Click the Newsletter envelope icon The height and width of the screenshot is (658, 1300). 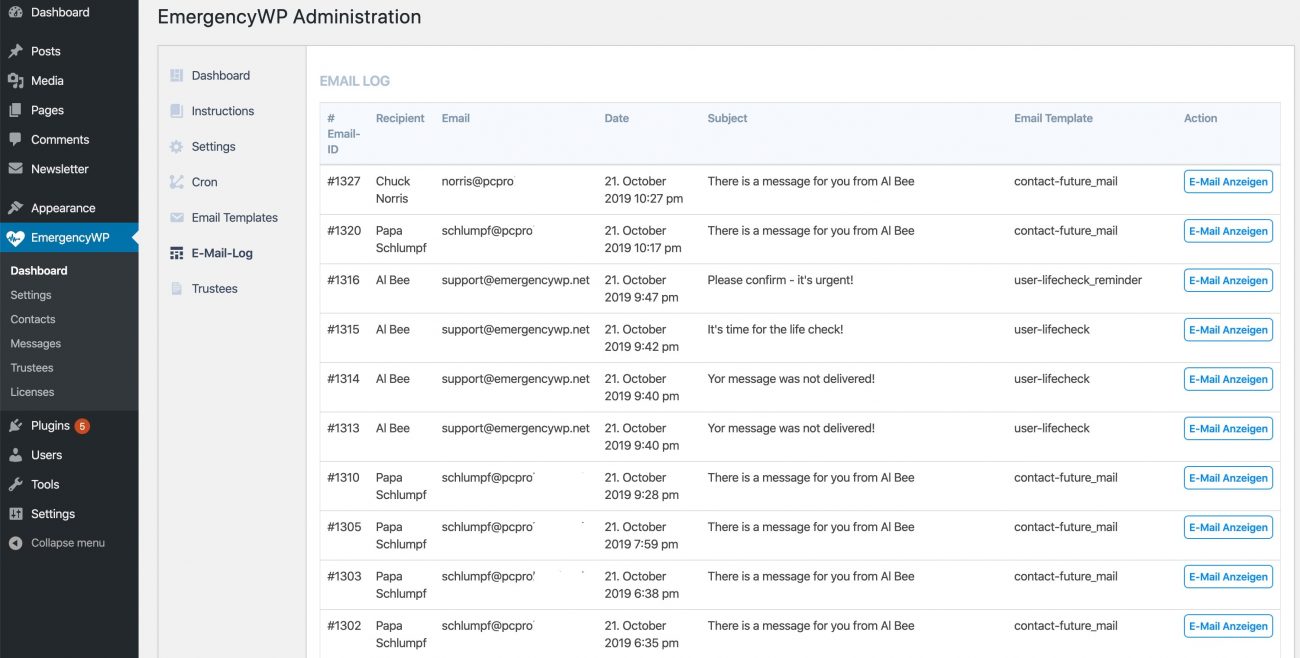tap(15, 169)
